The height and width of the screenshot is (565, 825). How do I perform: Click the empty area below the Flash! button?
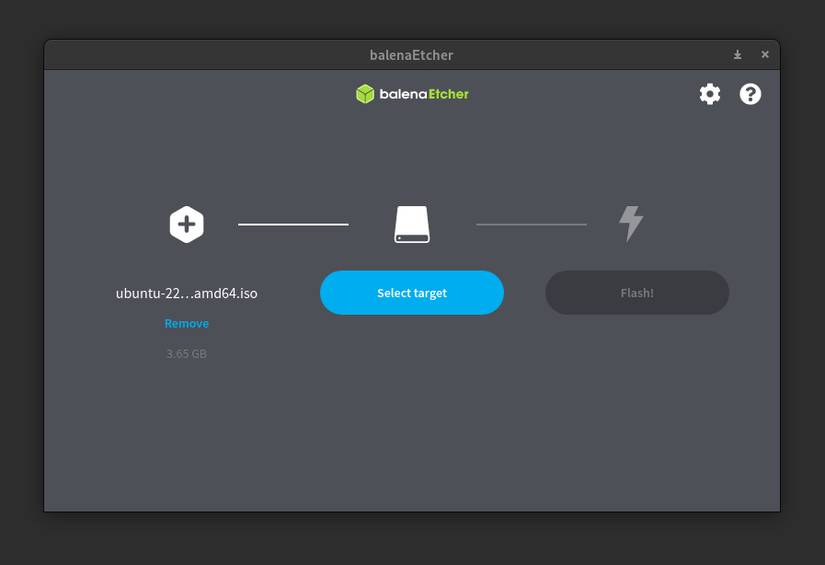637,410
